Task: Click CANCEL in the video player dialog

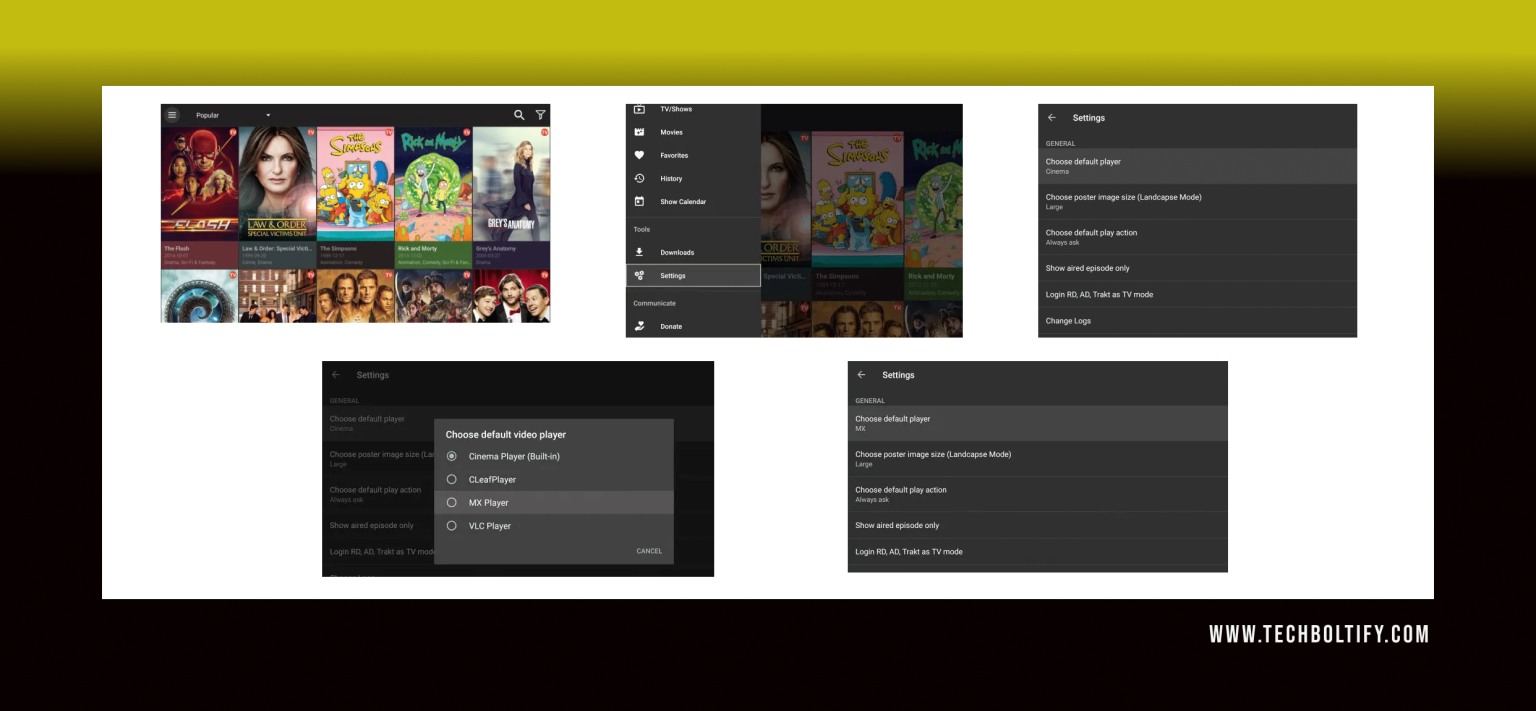Action: click(649, 551)
